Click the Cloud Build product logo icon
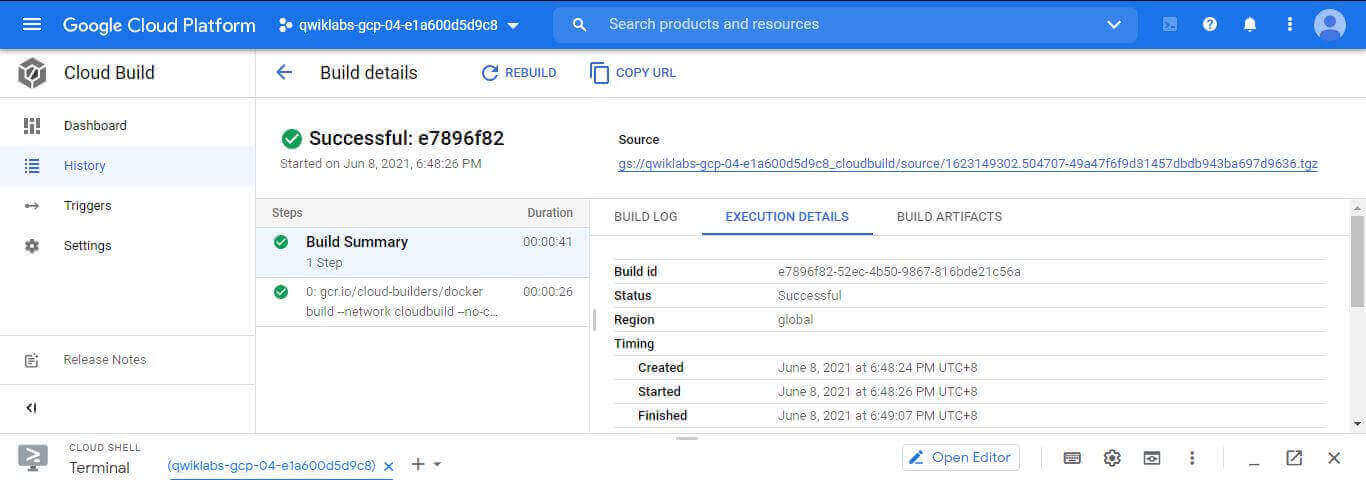The height and width of the screenshot is (480, 1366). pos(32,73)
